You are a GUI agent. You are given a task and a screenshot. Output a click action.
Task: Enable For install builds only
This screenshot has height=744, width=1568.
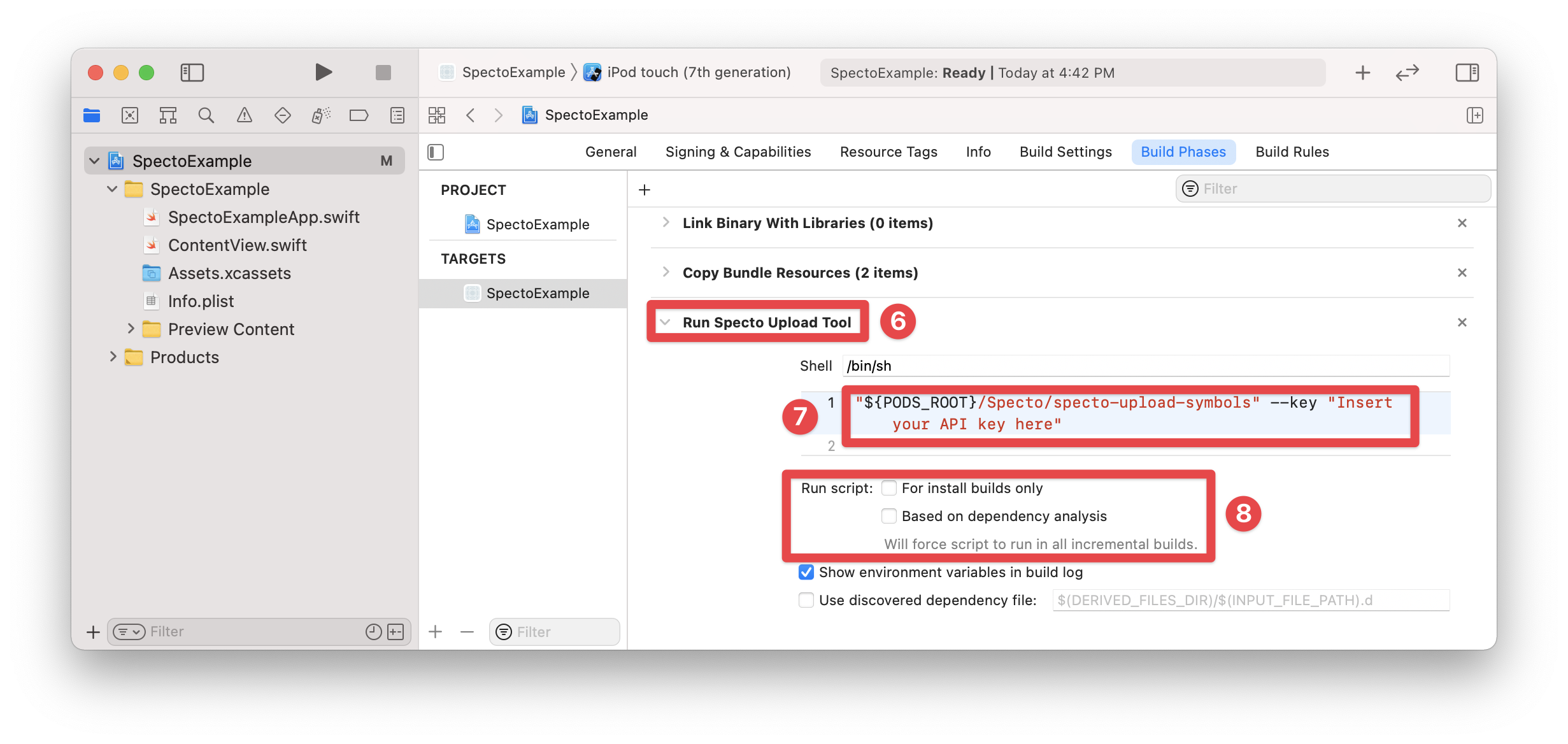(889, 488)
